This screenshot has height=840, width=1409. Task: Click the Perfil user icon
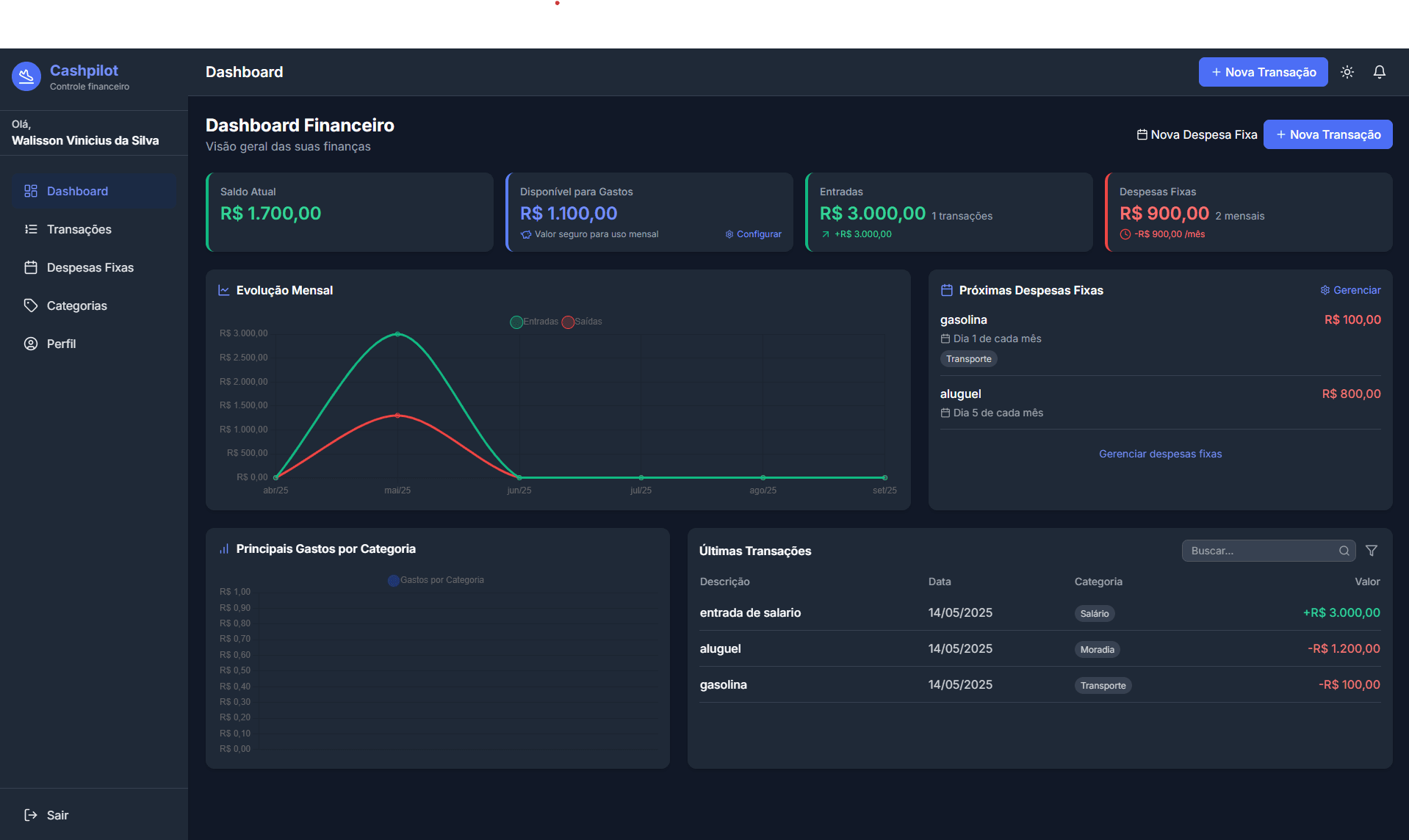pyautogui.click(x=31, y=344)
